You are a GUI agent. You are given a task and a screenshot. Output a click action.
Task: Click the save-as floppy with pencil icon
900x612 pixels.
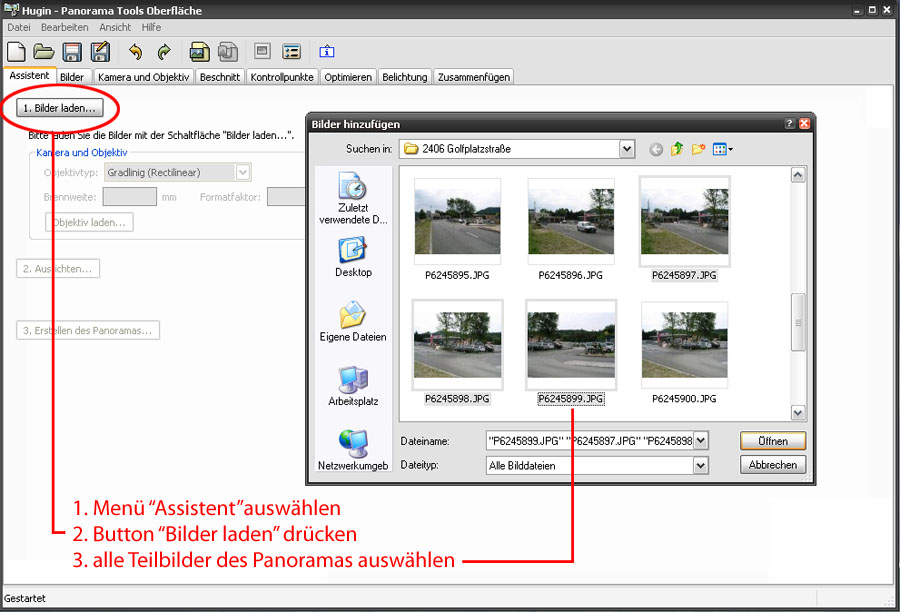click(100, 52)
